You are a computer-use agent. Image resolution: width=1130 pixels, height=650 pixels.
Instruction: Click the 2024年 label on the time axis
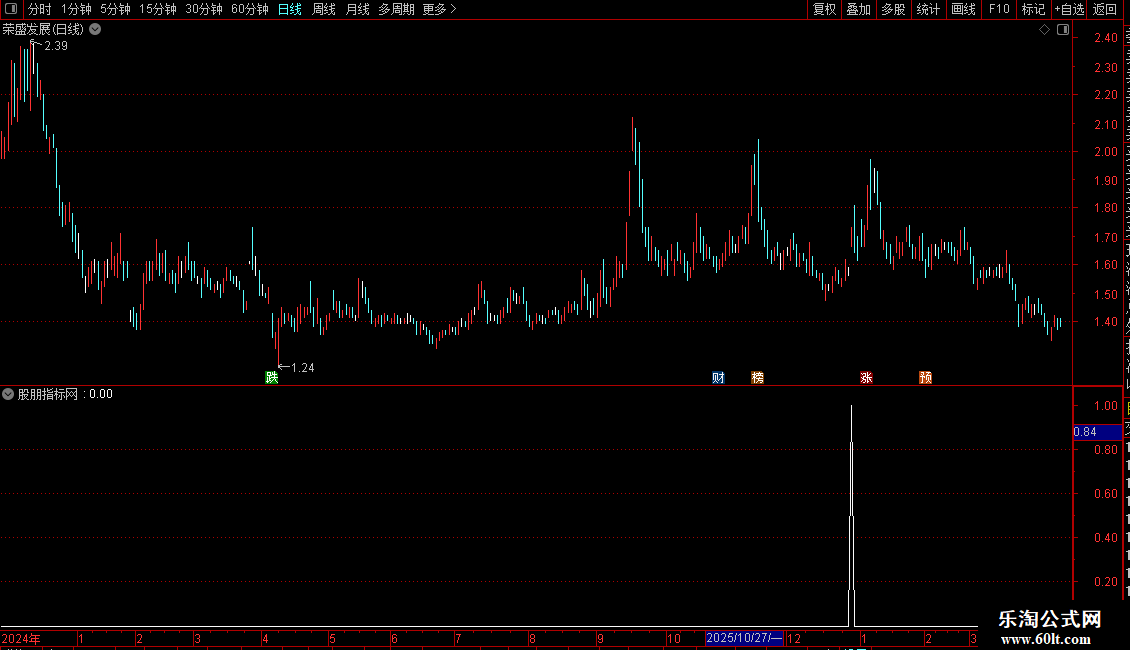[21, 639]
